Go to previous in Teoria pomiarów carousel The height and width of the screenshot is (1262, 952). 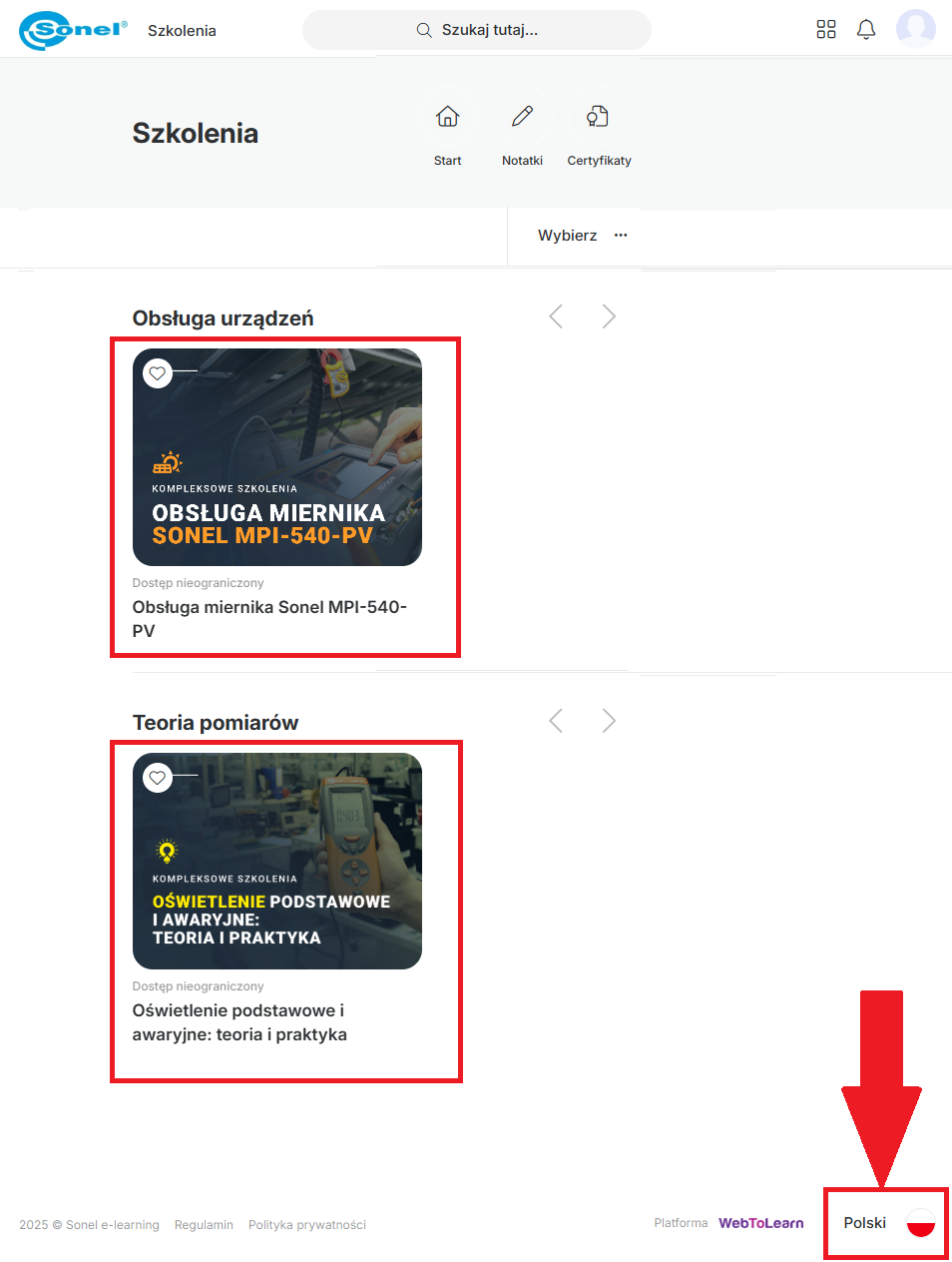point(556,721)
